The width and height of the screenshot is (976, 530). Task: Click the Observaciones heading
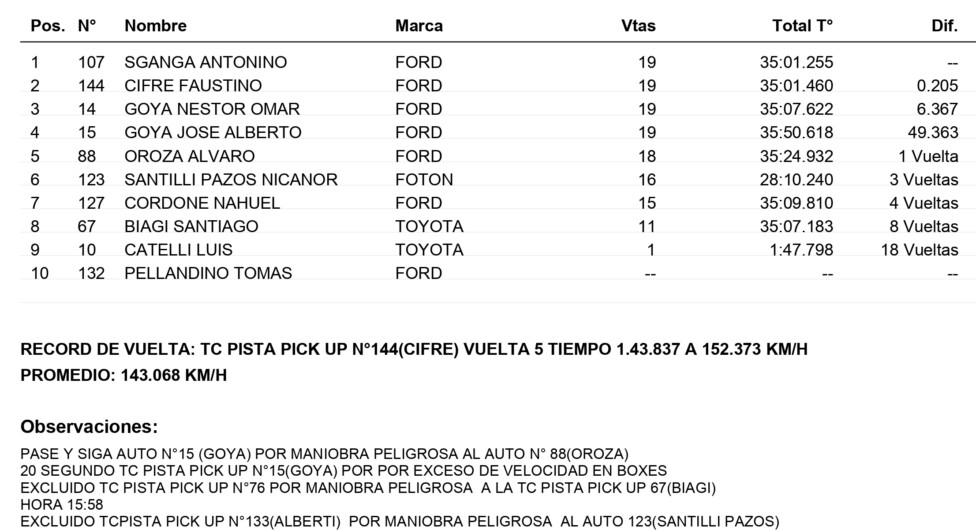(x=89, y=427)
